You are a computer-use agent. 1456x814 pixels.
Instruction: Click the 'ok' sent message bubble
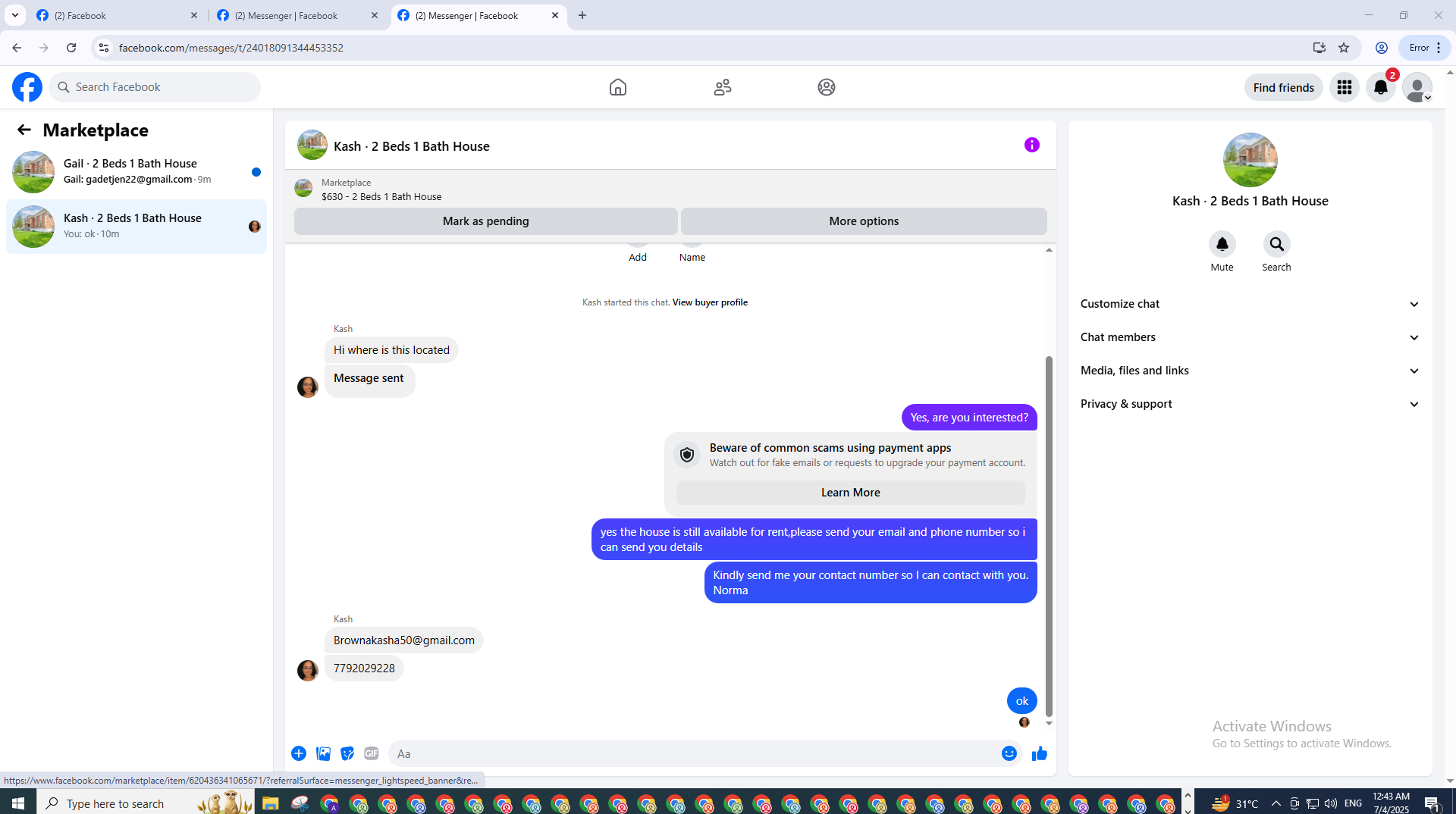(x=1021, y=701)
